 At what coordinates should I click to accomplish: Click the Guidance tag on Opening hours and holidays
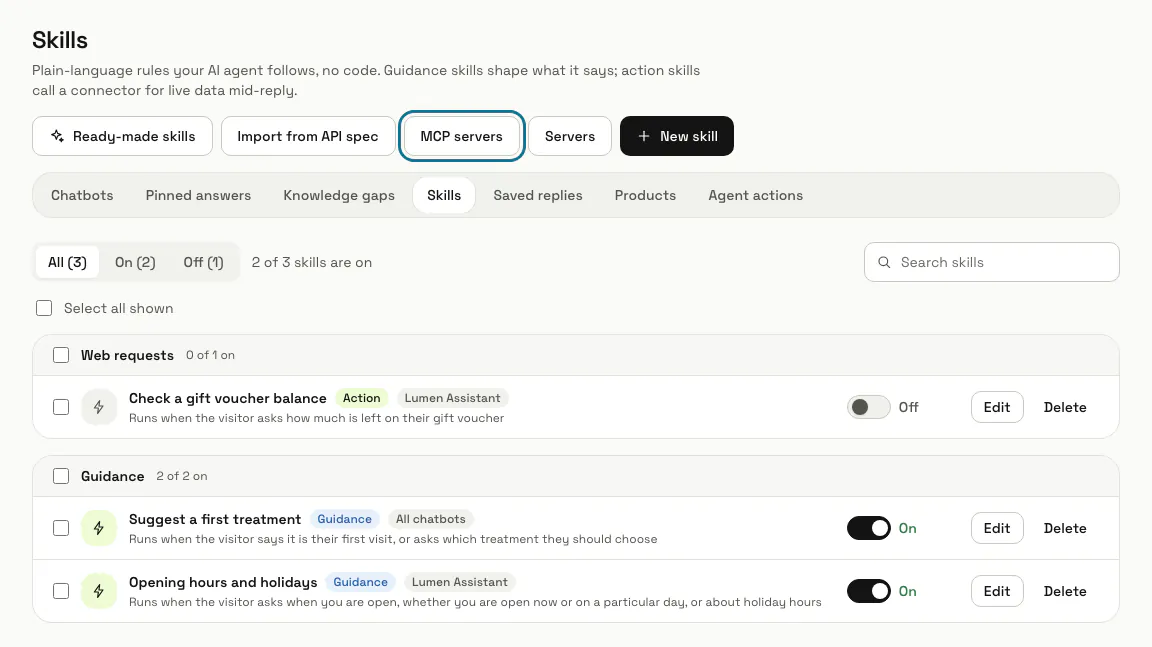360,582
